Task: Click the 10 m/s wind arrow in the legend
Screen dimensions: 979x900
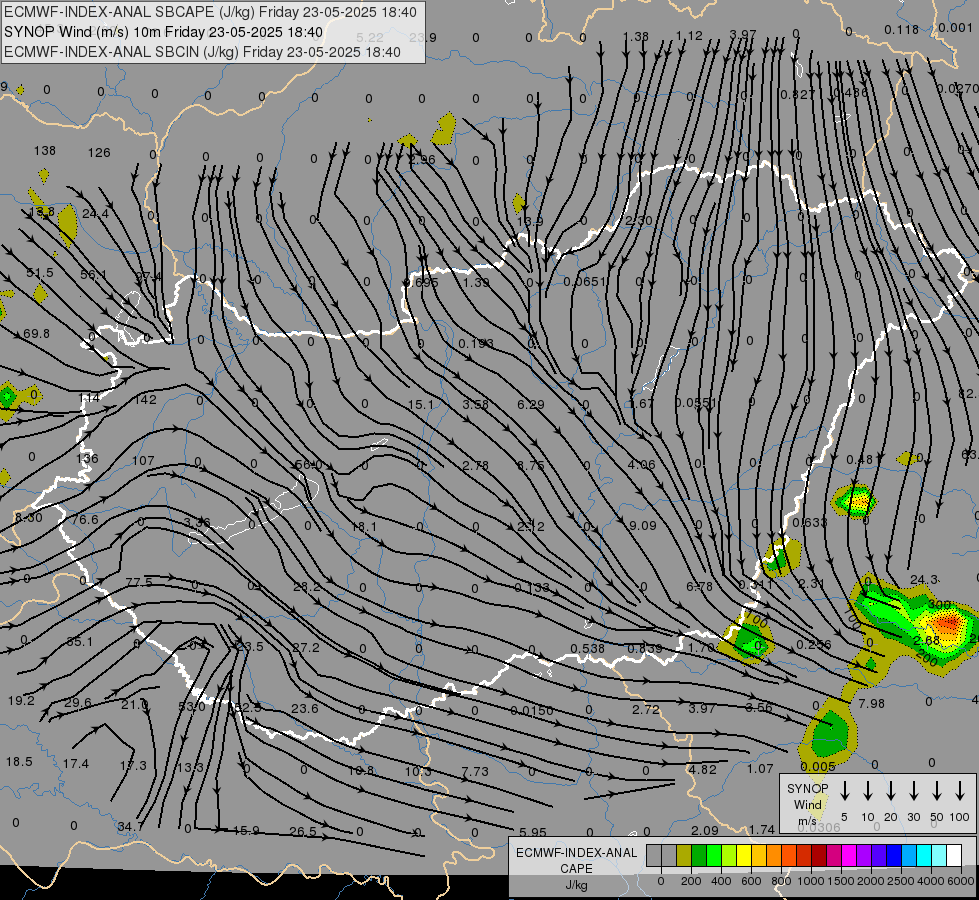Action: point(868,791)
